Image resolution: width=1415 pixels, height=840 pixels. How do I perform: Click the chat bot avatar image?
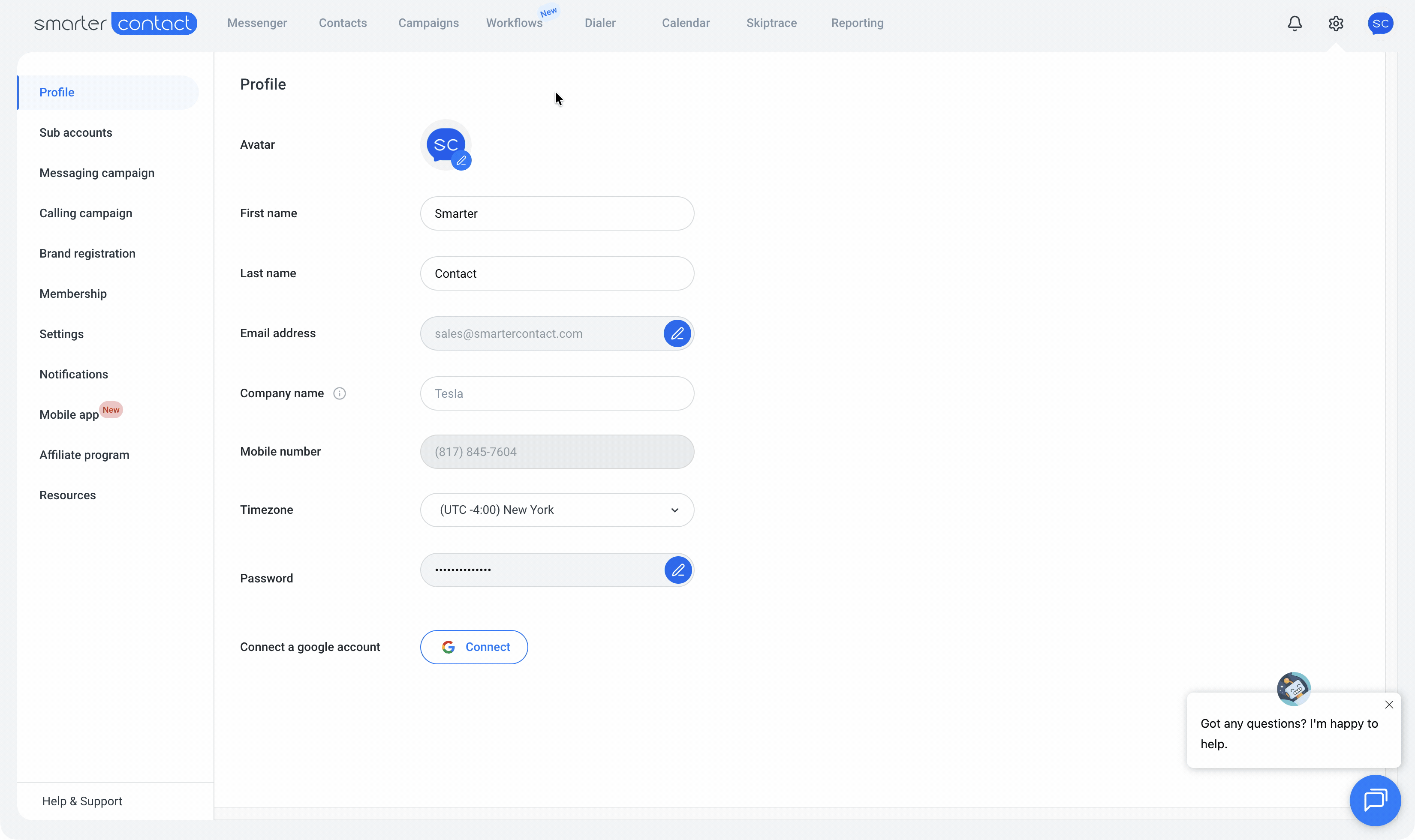click(1293, 689)
